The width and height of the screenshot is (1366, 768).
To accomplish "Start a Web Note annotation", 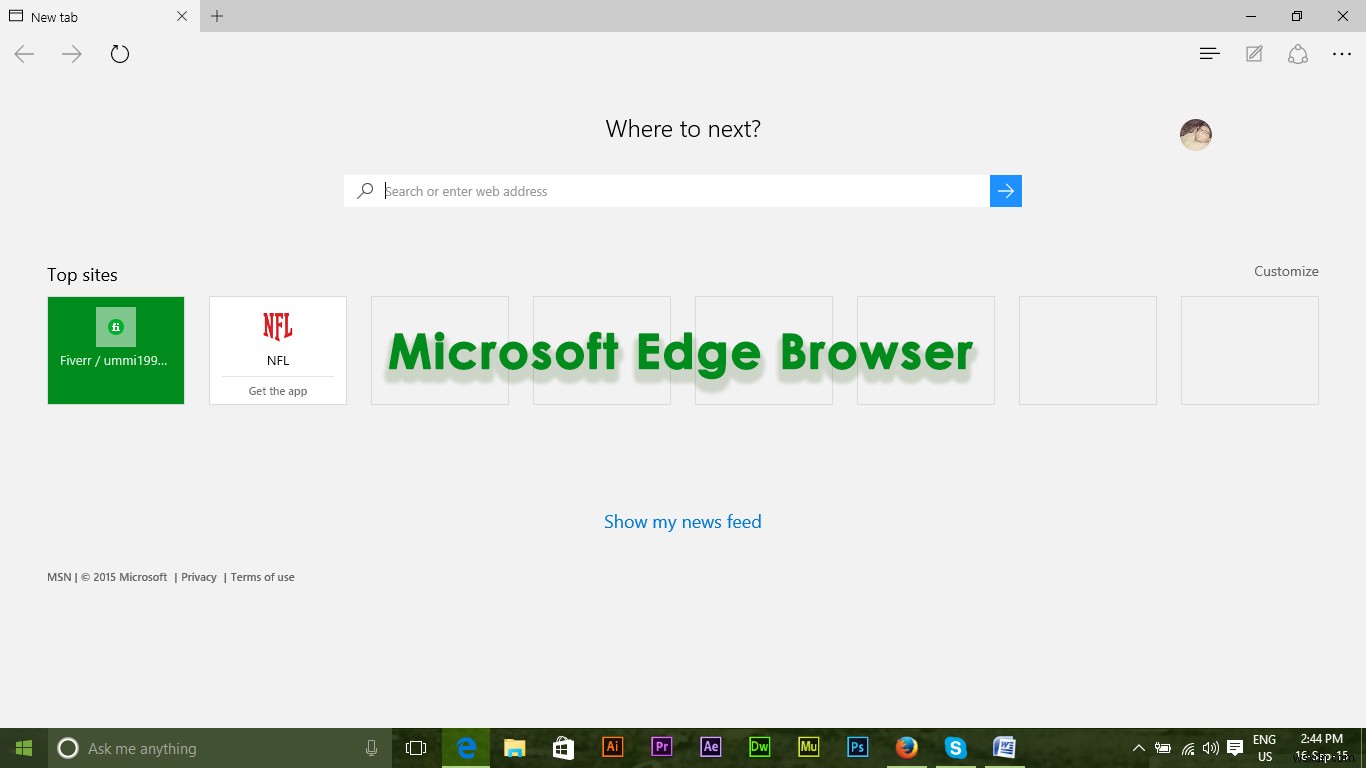I will (1253, 53).
